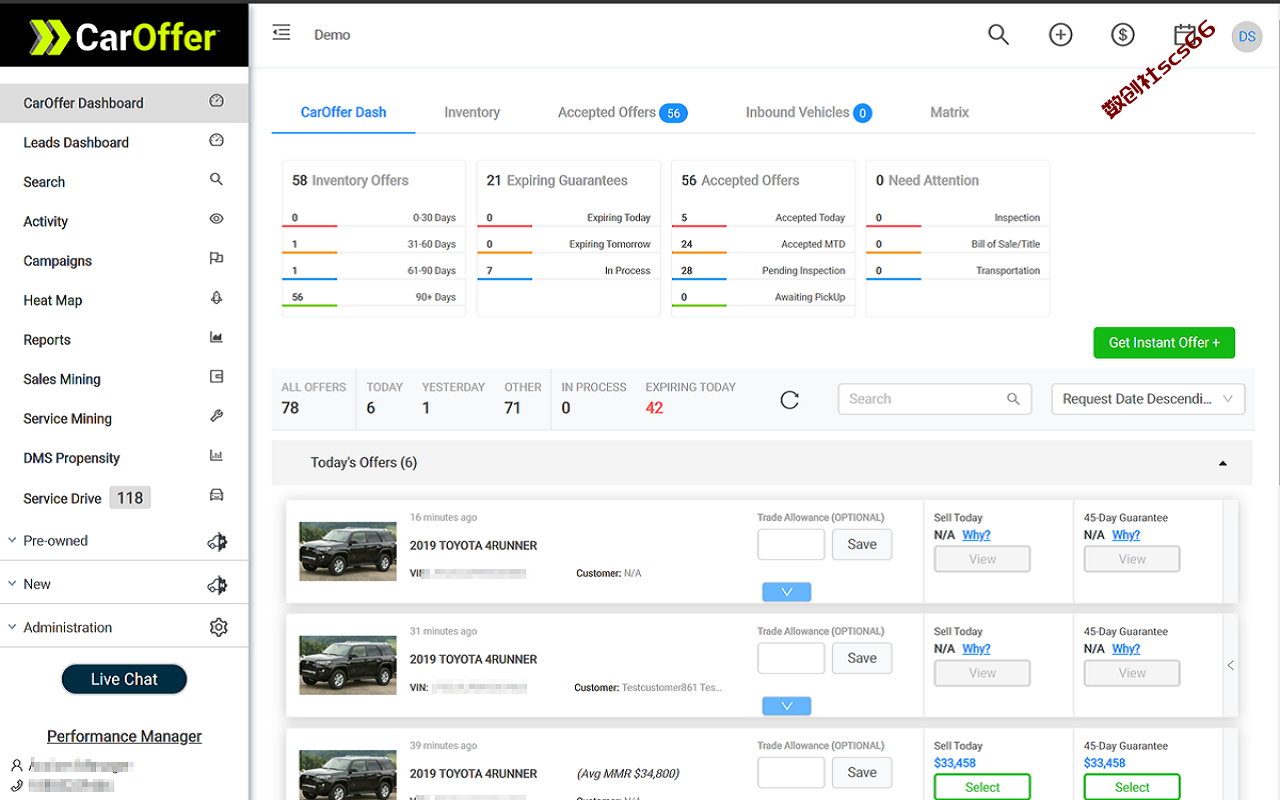
Task: Click the car-gear icon beside Pre-owned
Action: (217, 541)
